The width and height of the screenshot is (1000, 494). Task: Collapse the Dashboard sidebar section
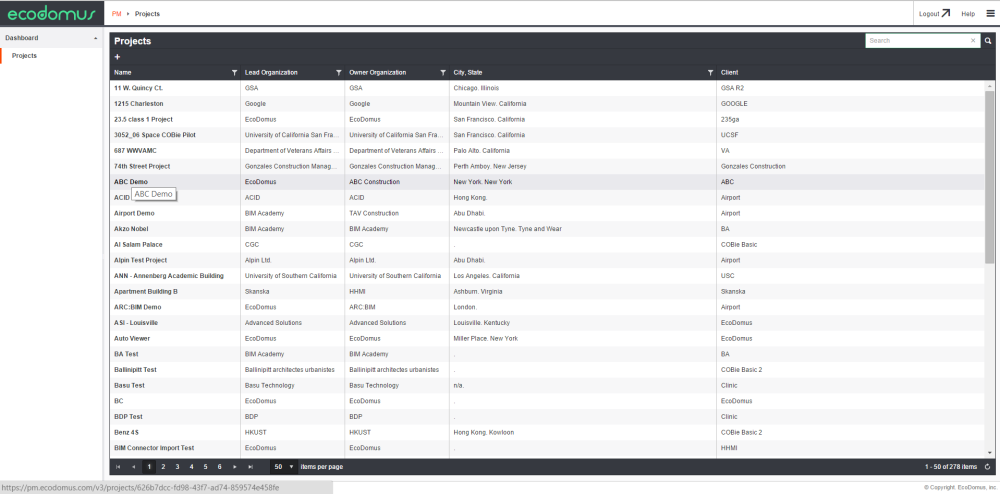point(96,38)
